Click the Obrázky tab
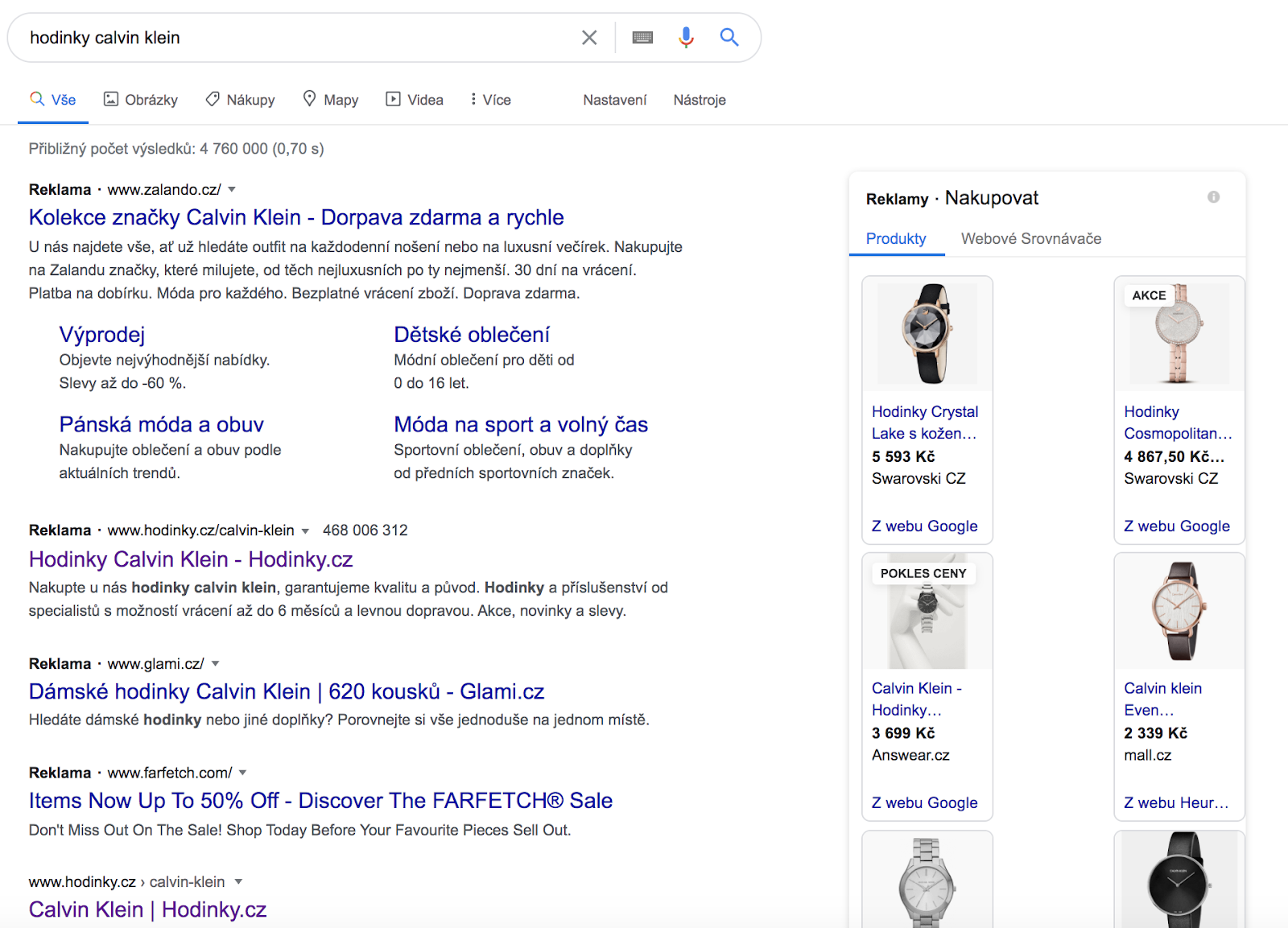Screen dimensions: 1288x928 141,100
